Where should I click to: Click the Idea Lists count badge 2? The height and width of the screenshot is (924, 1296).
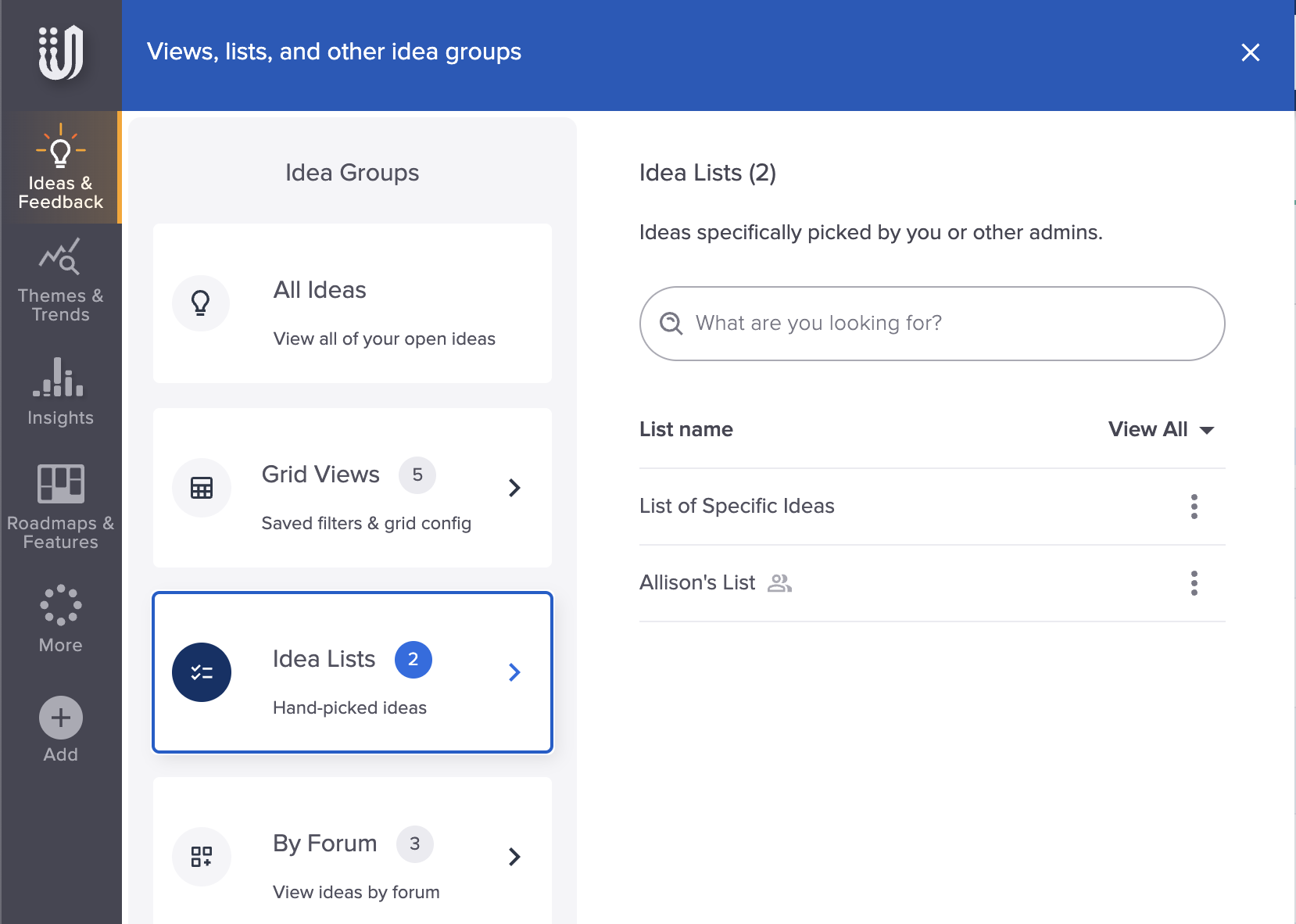(x=414, y=660)
